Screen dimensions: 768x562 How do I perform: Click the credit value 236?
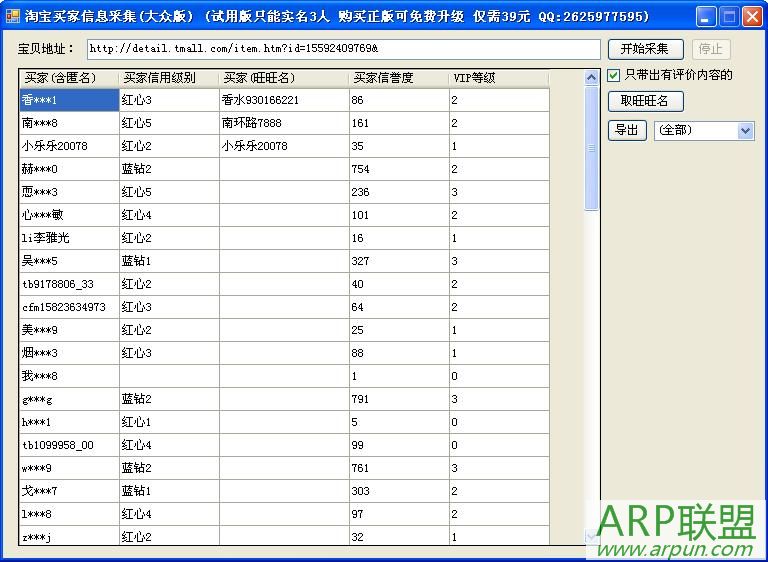[399, 192]
